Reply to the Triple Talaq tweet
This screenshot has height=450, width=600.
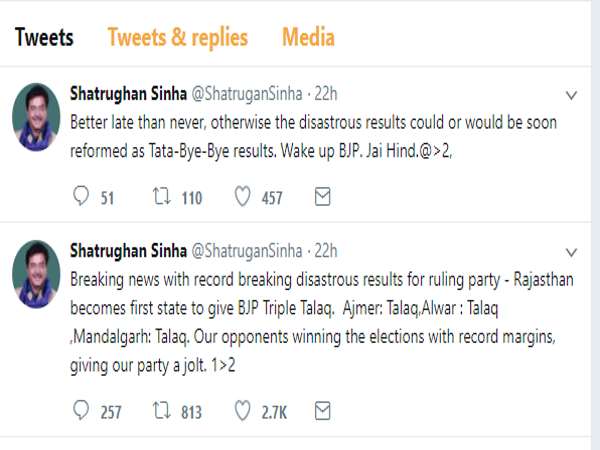coord(82,410)
